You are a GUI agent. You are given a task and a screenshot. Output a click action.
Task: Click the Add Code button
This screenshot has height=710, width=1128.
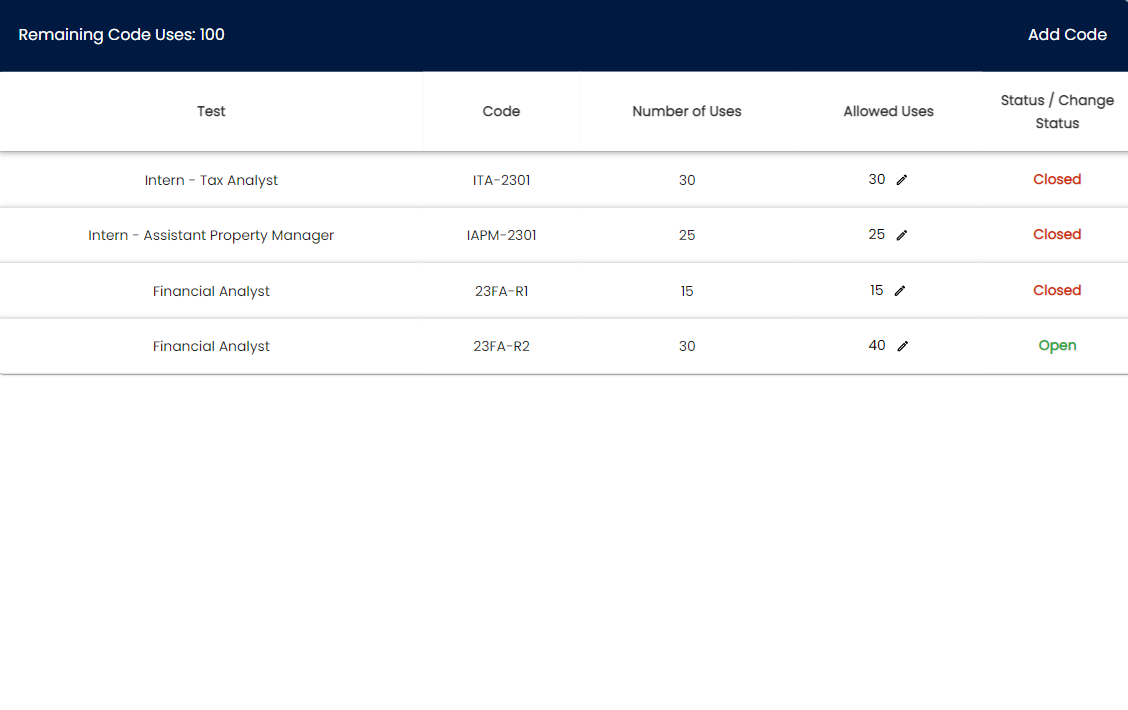(x=1067, y=35)
